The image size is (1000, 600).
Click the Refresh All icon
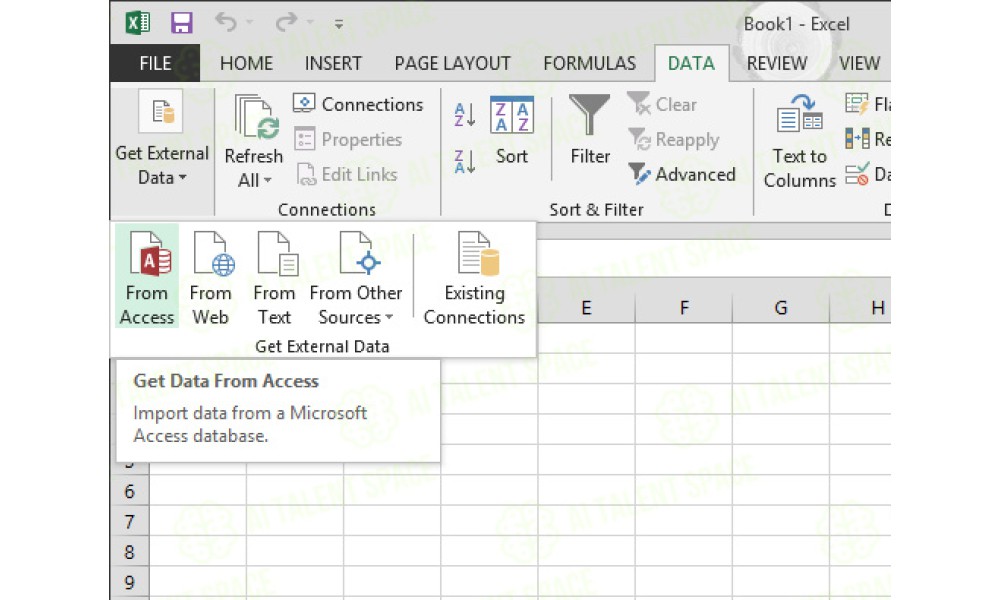tap(256, 117)
